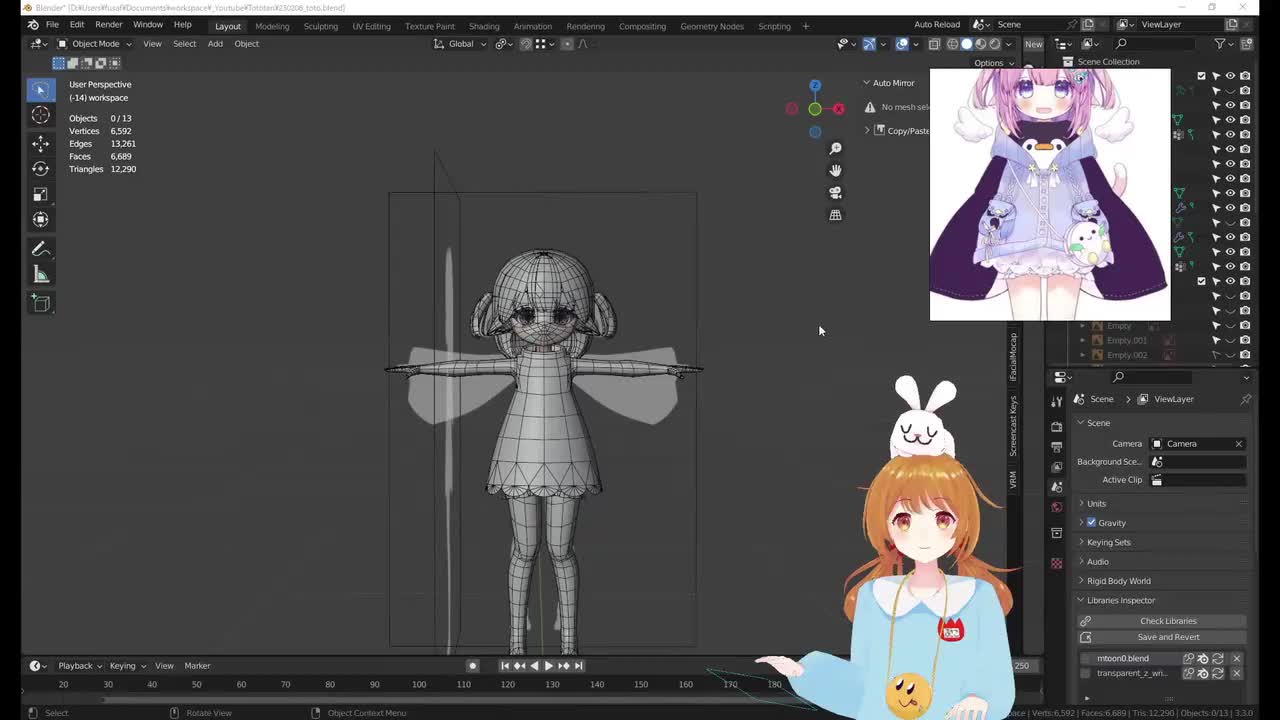
Task: Toggle X-ray mode
Action: [934, 44]
